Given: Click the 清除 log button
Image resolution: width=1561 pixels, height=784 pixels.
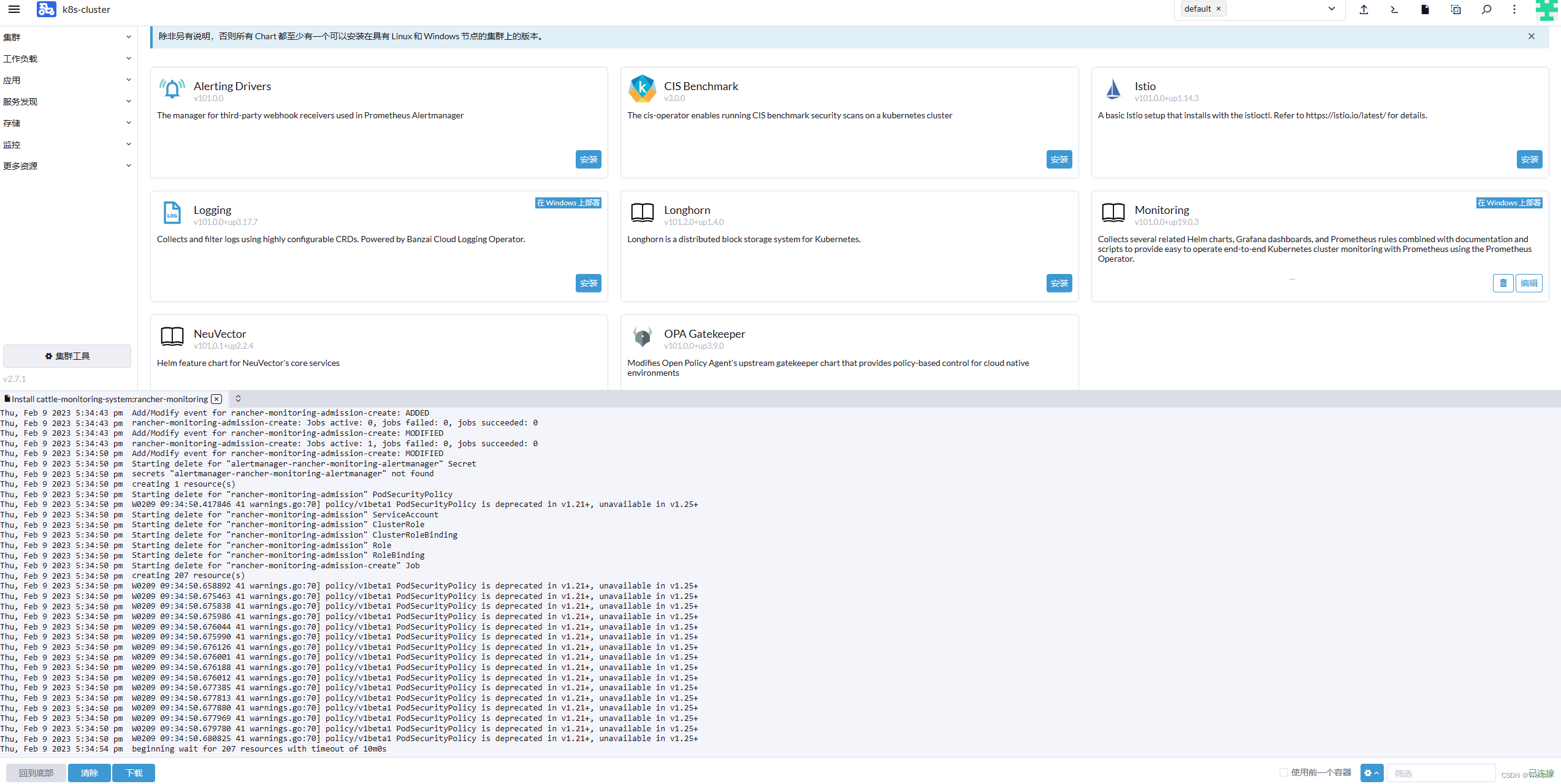Looking at the screenshot, I should (89, 773).
